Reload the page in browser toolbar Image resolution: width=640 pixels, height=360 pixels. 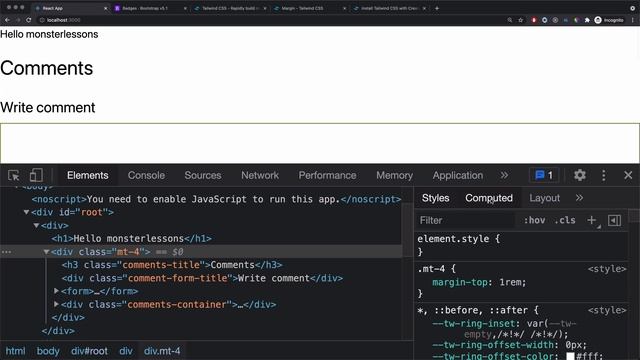(x=29, y=20)
